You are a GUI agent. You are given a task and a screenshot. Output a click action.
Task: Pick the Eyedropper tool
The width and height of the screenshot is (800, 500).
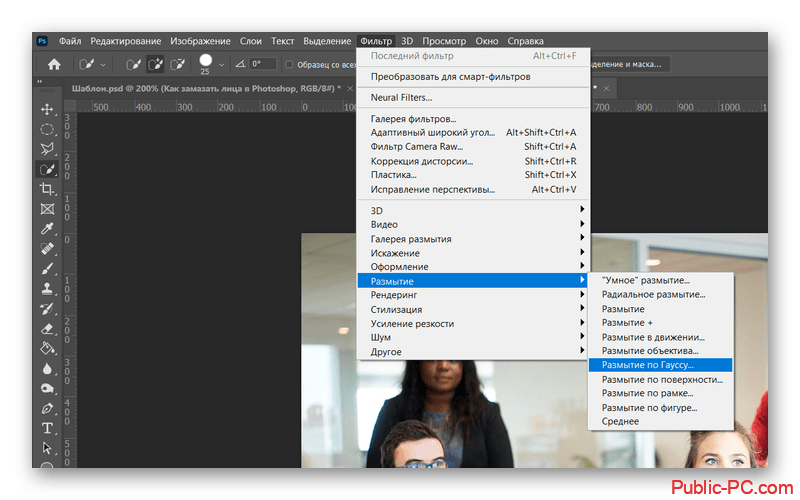click(x=47, y=229)
